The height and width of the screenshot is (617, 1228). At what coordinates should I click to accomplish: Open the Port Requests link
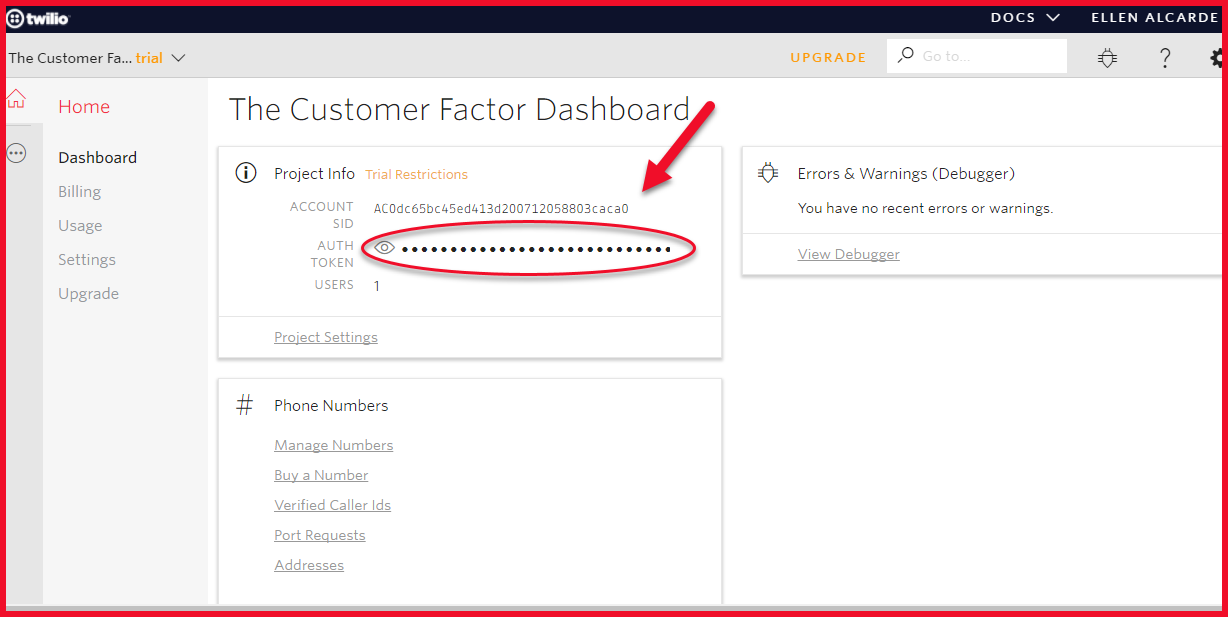(320, 535)
